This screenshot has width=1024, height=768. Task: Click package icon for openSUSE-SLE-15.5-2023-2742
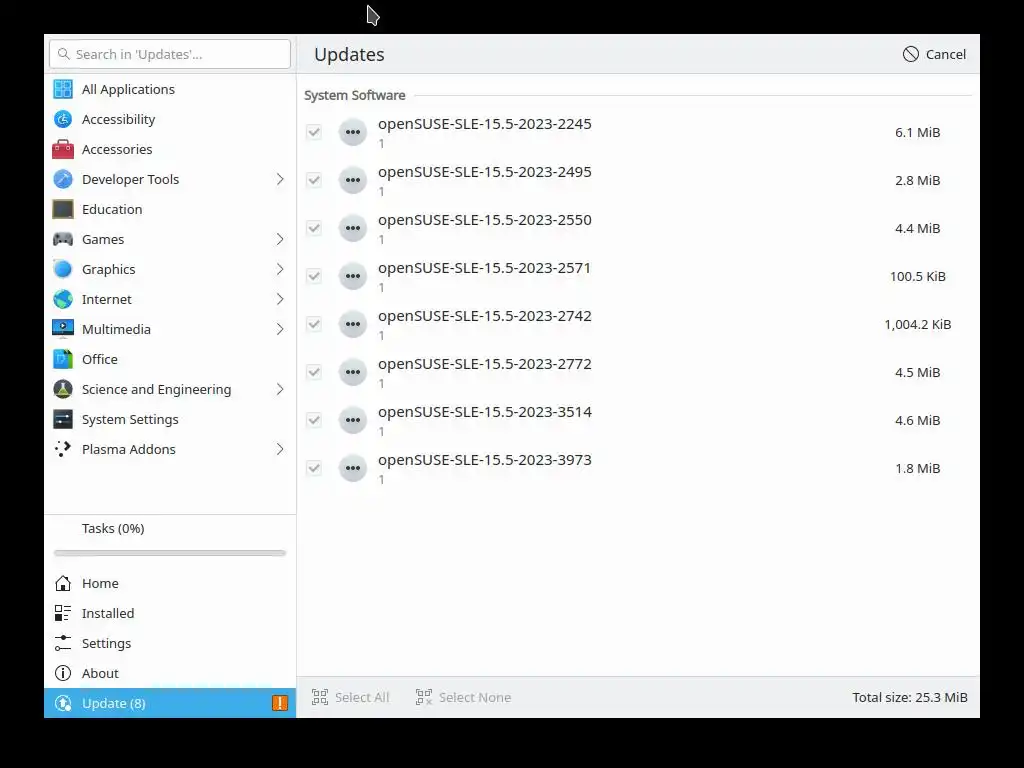(x=353, y=325)
